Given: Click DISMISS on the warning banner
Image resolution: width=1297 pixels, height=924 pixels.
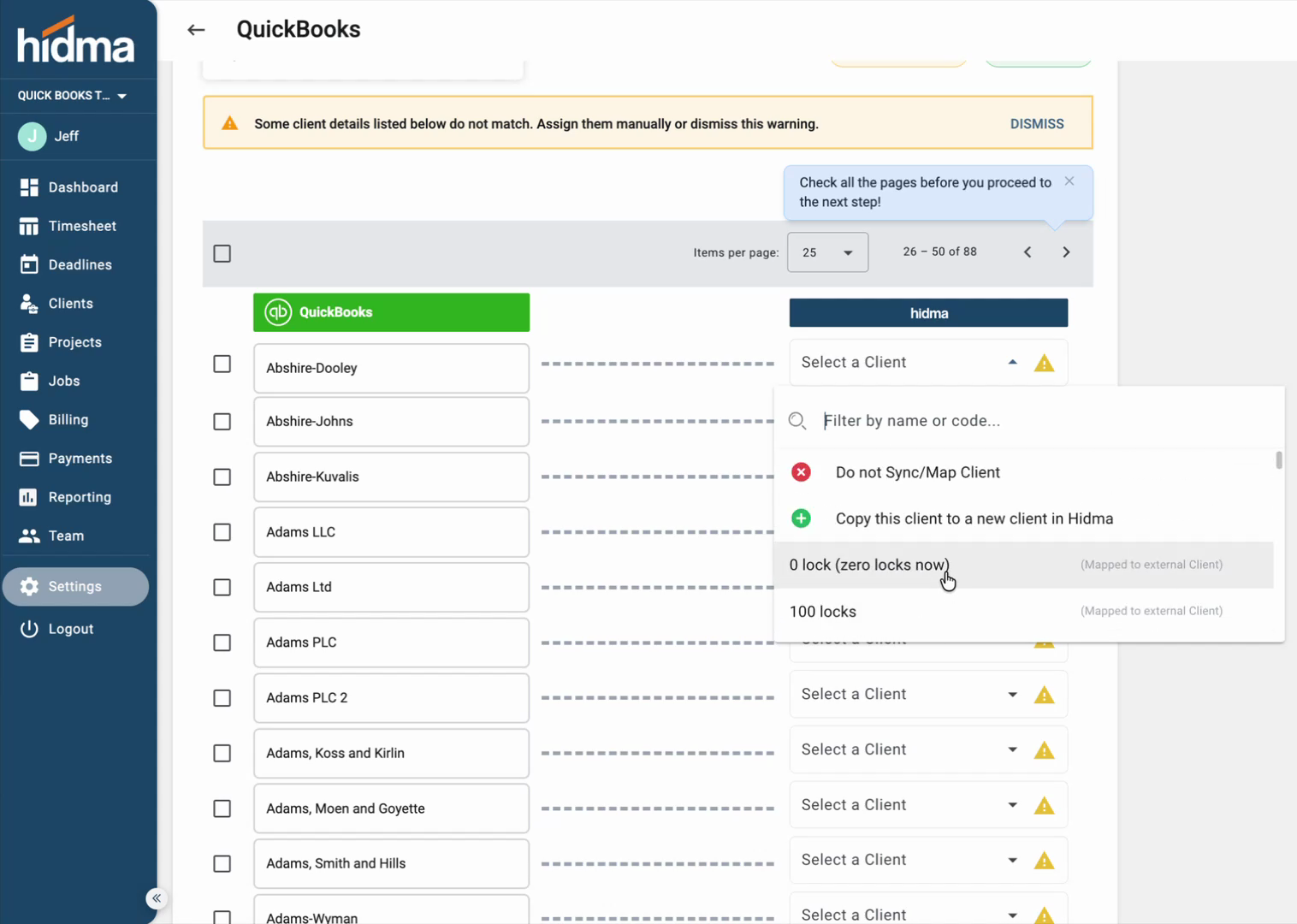Looking at the screenshot, I should pyautogui.click(x=1037, y=124).
